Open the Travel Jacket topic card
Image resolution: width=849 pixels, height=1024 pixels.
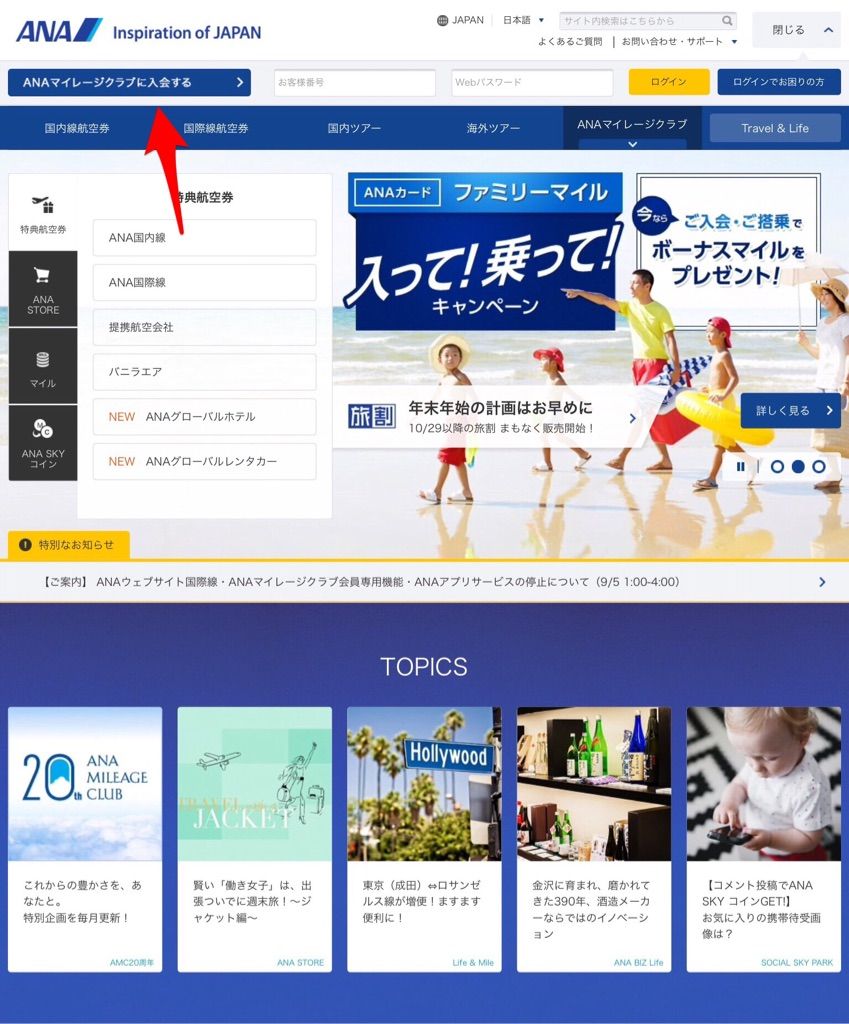point(255,839)
